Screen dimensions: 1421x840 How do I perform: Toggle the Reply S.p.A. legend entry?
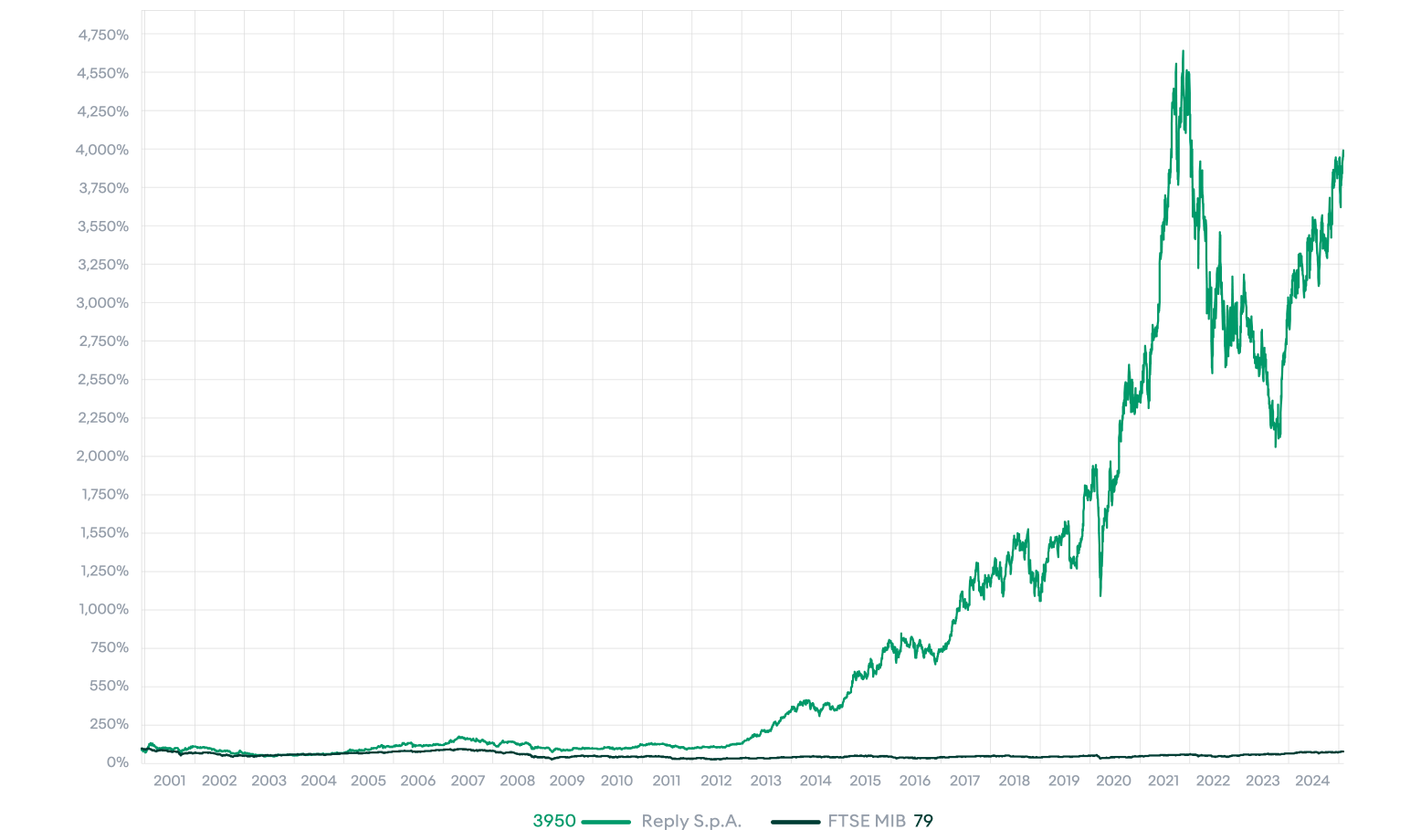tap(691, 821)
